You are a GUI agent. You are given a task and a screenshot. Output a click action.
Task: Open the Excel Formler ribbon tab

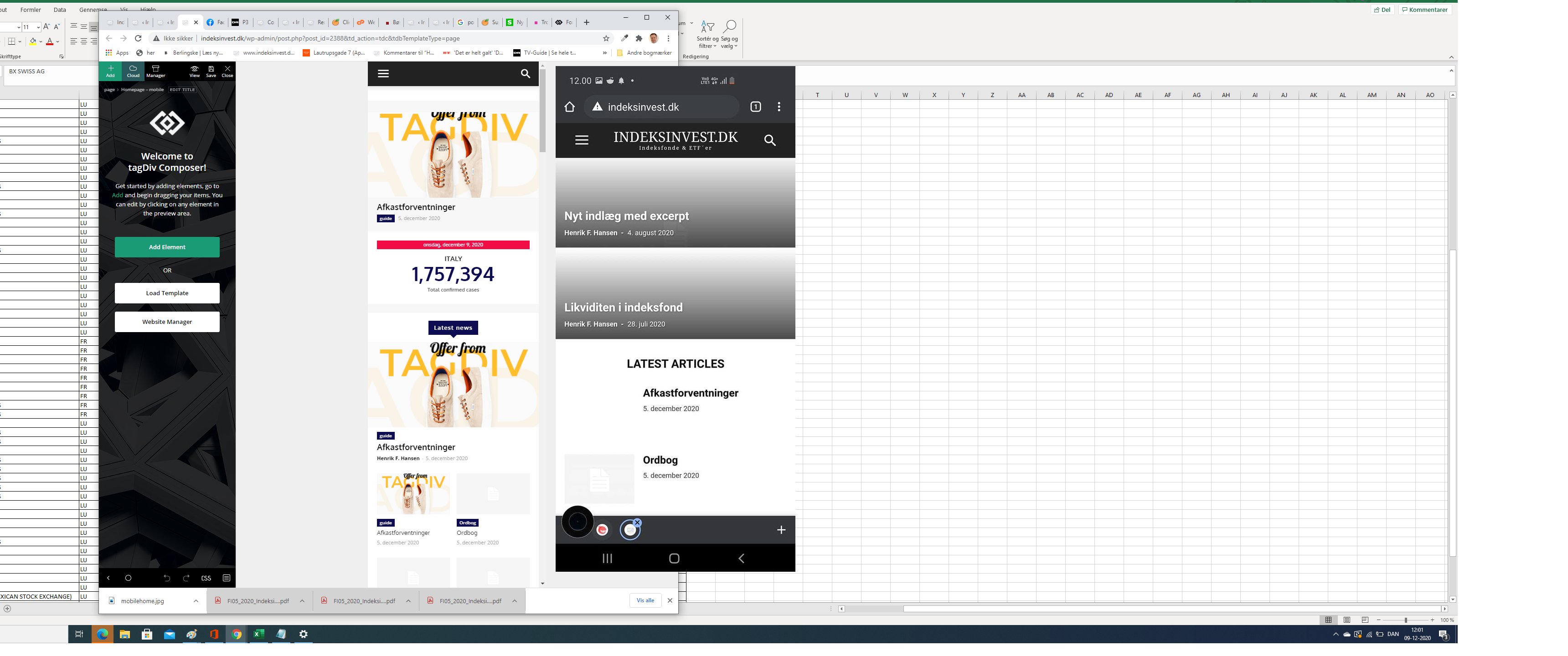point(31,10)
